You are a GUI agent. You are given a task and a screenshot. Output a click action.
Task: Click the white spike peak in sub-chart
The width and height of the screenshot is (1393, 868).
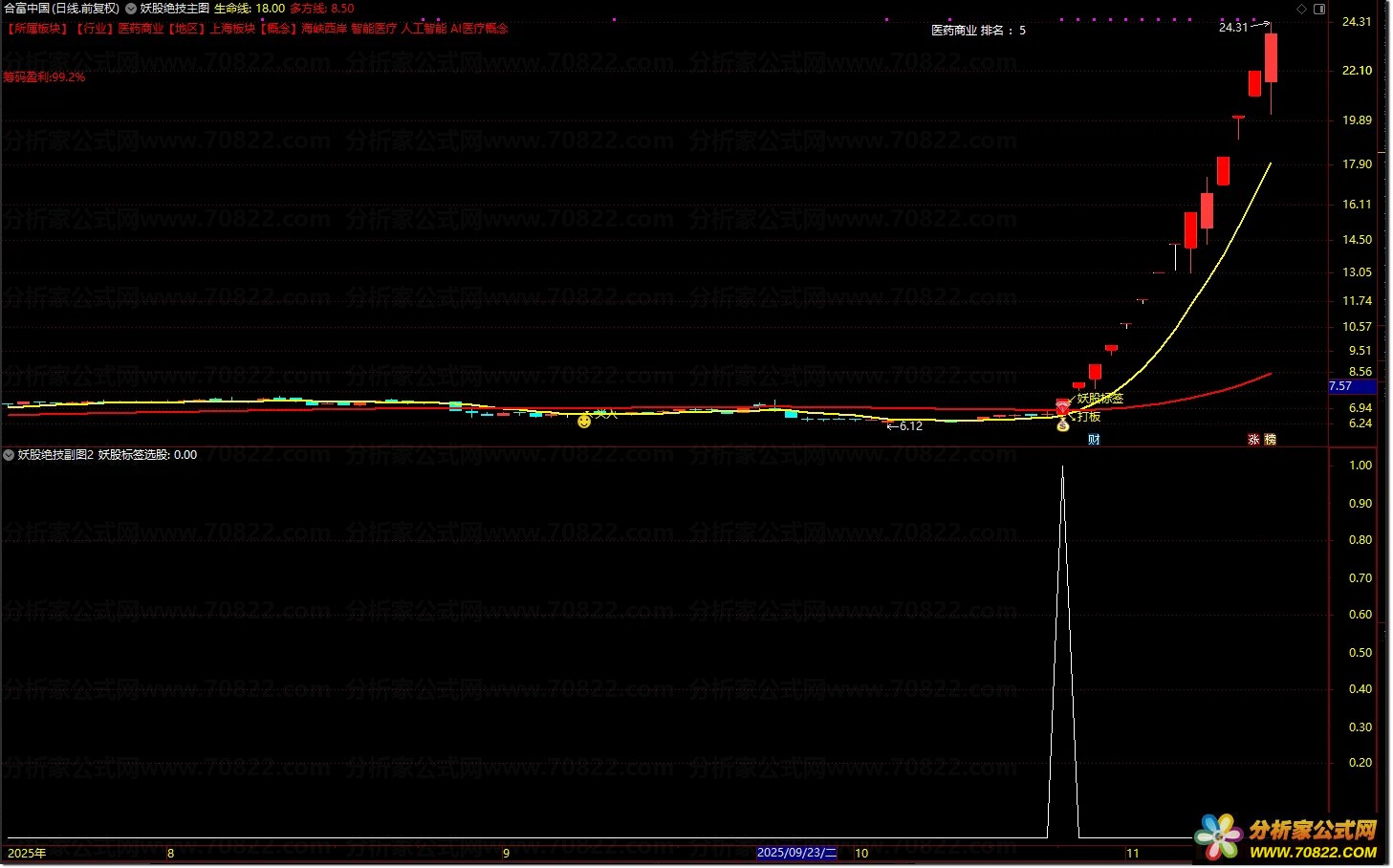1062,468
